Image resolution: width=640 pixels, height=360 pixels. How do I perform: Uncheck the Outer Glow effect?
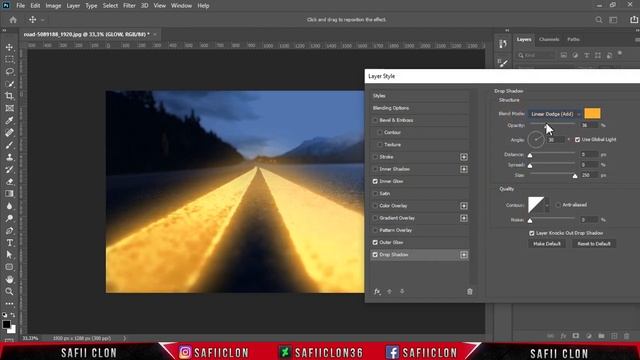tap(375, 242)
